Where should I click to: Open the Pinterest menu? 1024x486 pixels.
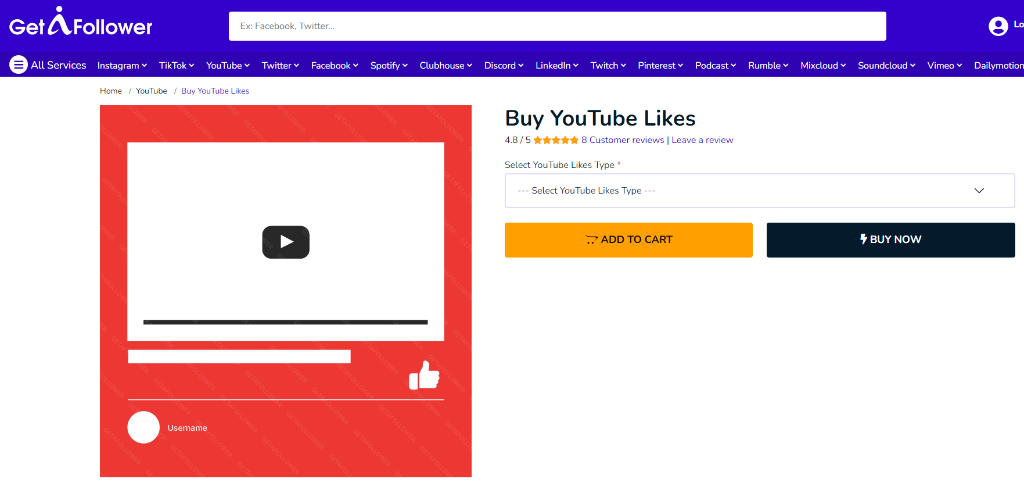(x=661, y=65)
